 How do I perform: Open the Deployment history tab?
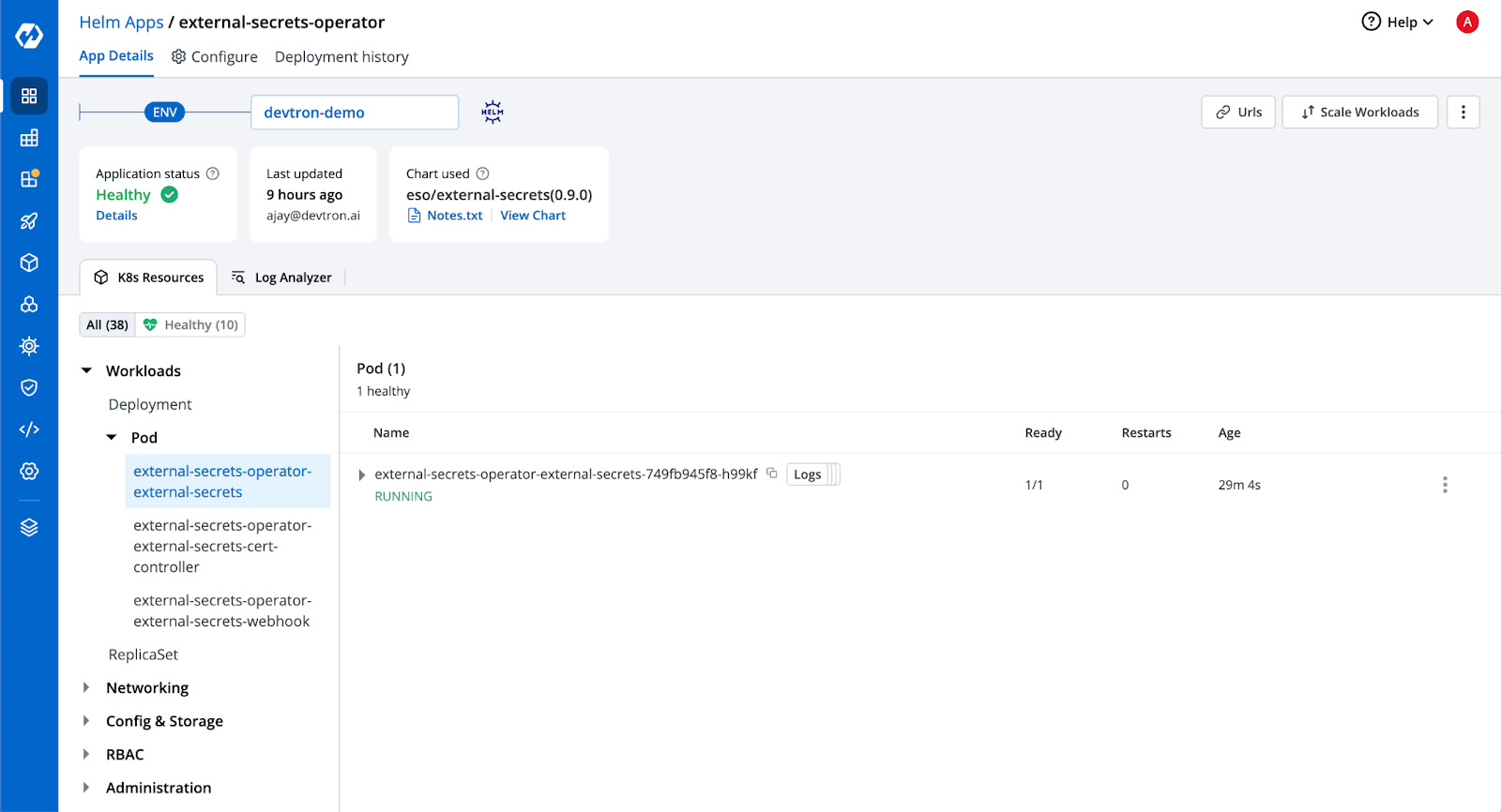tap(341, 57)
